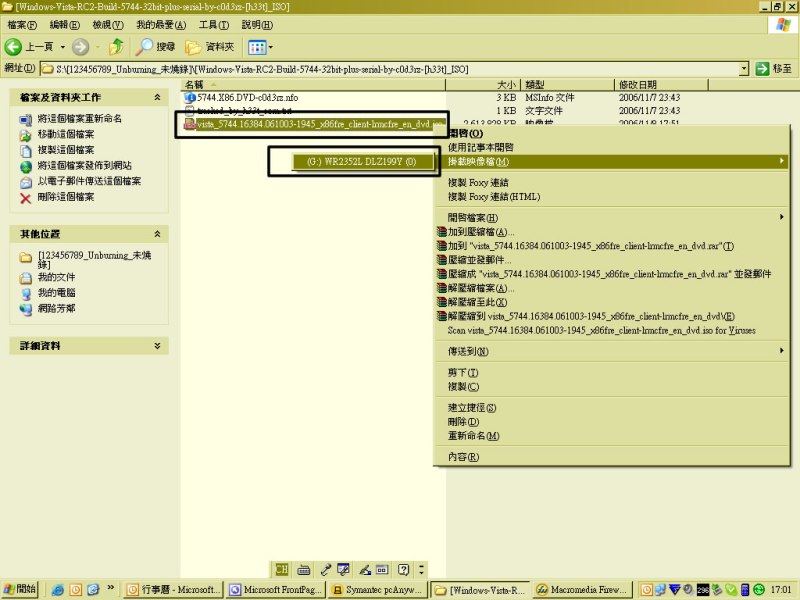
Task: Open the [123456789_Unburning_未燒錄] folder link
Action: [x=94, y=260]
